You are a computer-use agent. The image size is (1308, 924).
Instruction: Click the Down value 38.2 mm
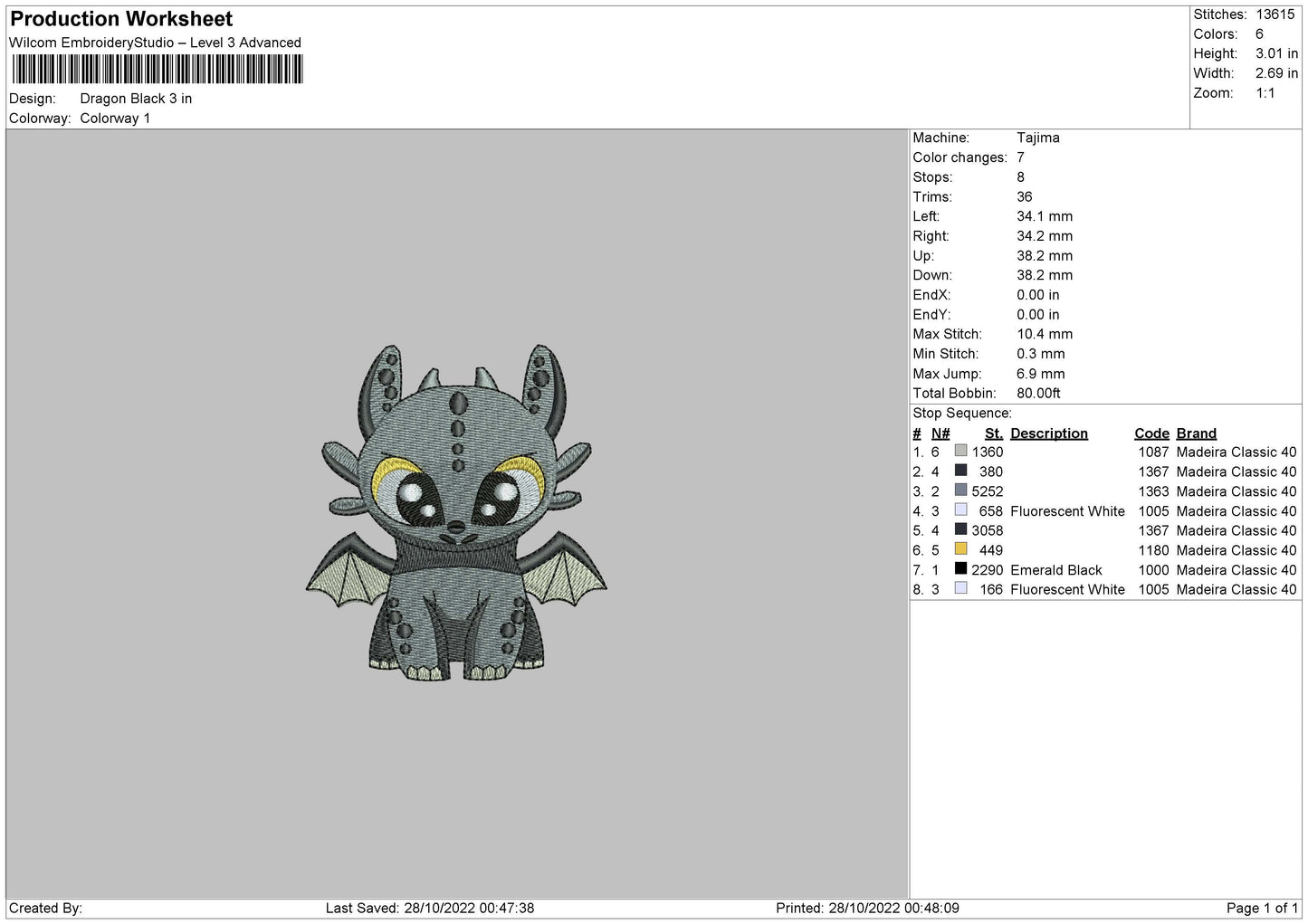point(1045,275)
